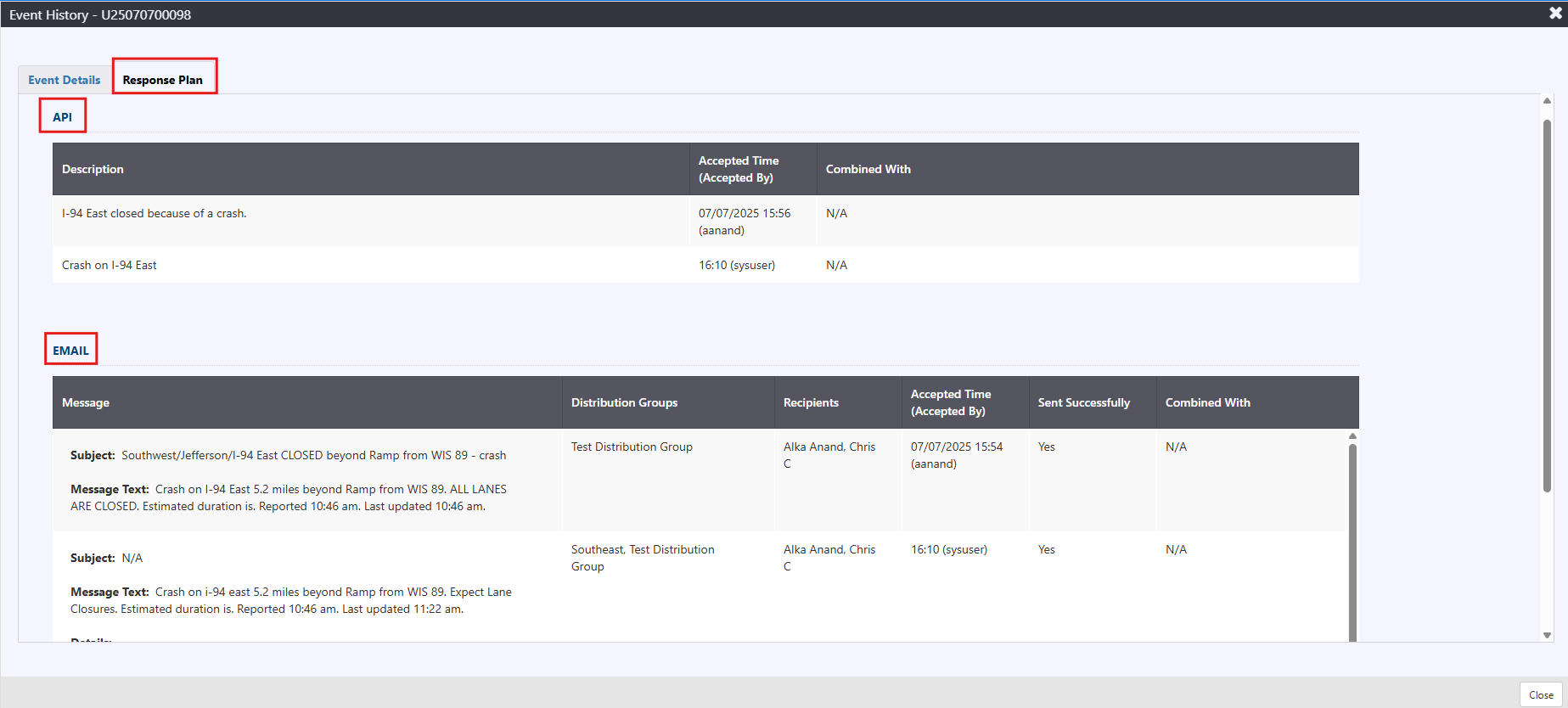Select the 'Crash on I-94 East' API row
Image resolution: width=1568 pixels, height=708 pixels.
coord(110,266)
